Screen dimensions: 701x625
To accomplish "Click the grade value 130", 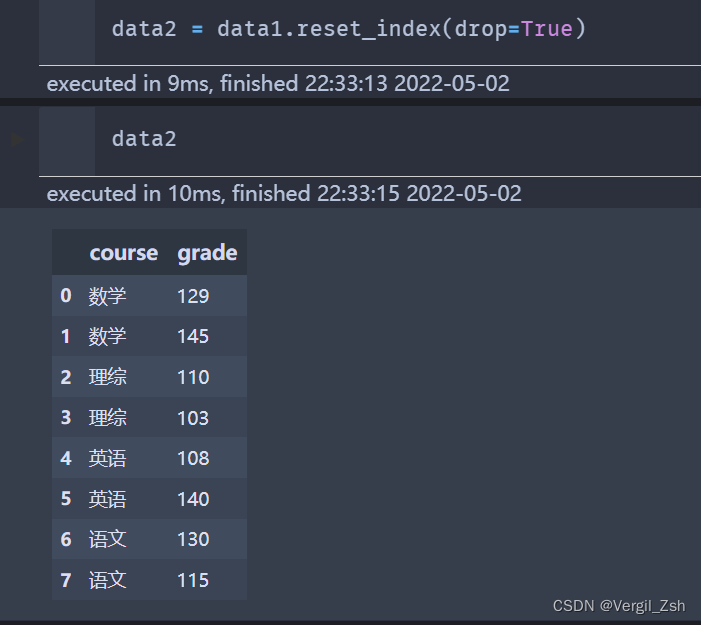I will 193,539.
